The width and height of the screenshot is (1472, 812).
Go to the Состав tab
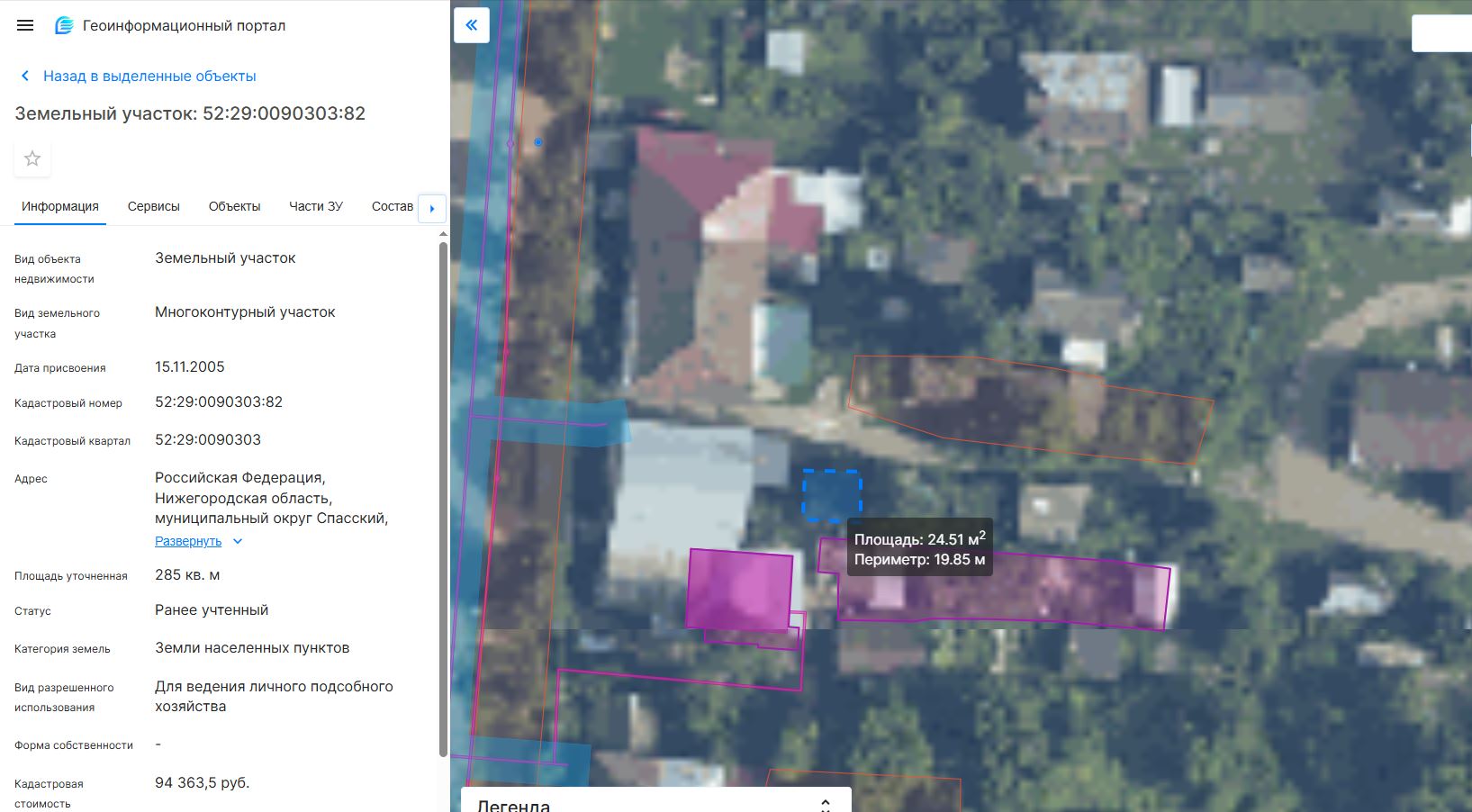point(392,206)
